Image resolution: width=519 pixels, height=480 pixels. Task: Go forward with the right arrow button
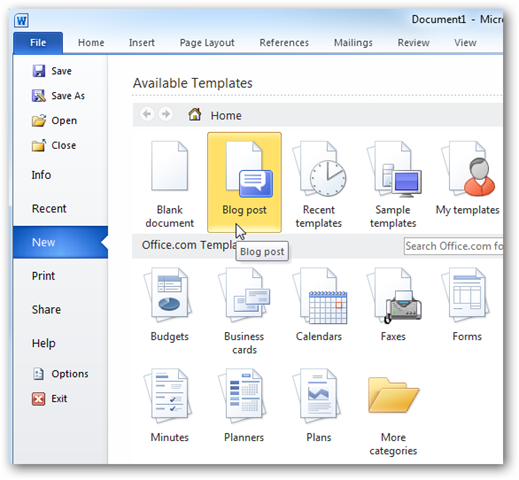pos(166,114)
